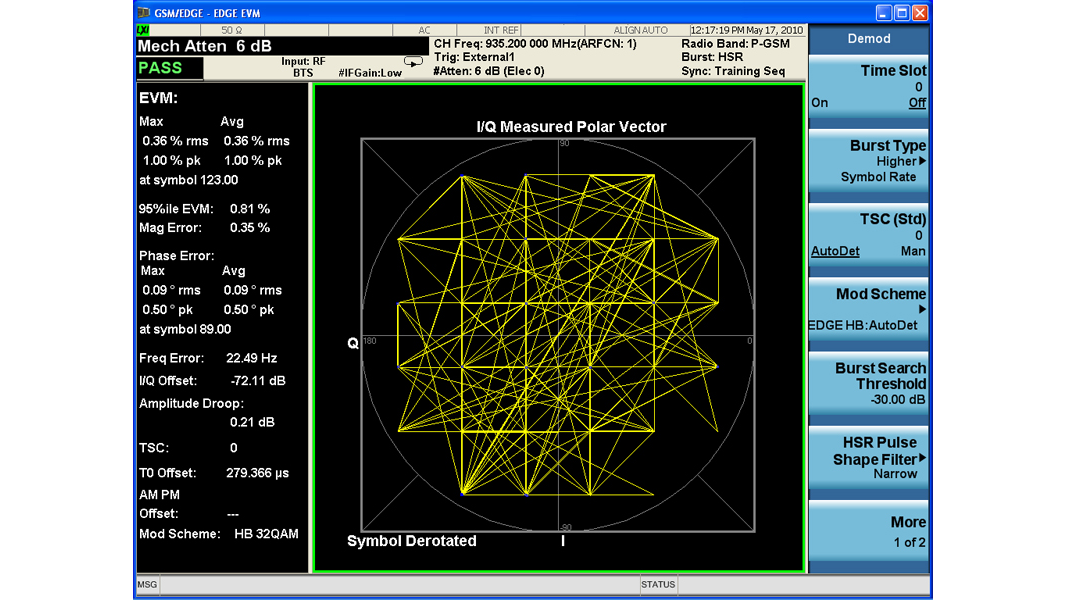Go to More 1 of 2 page
The height and width of the screenshot is (600, 1066).
click(868, 531)
